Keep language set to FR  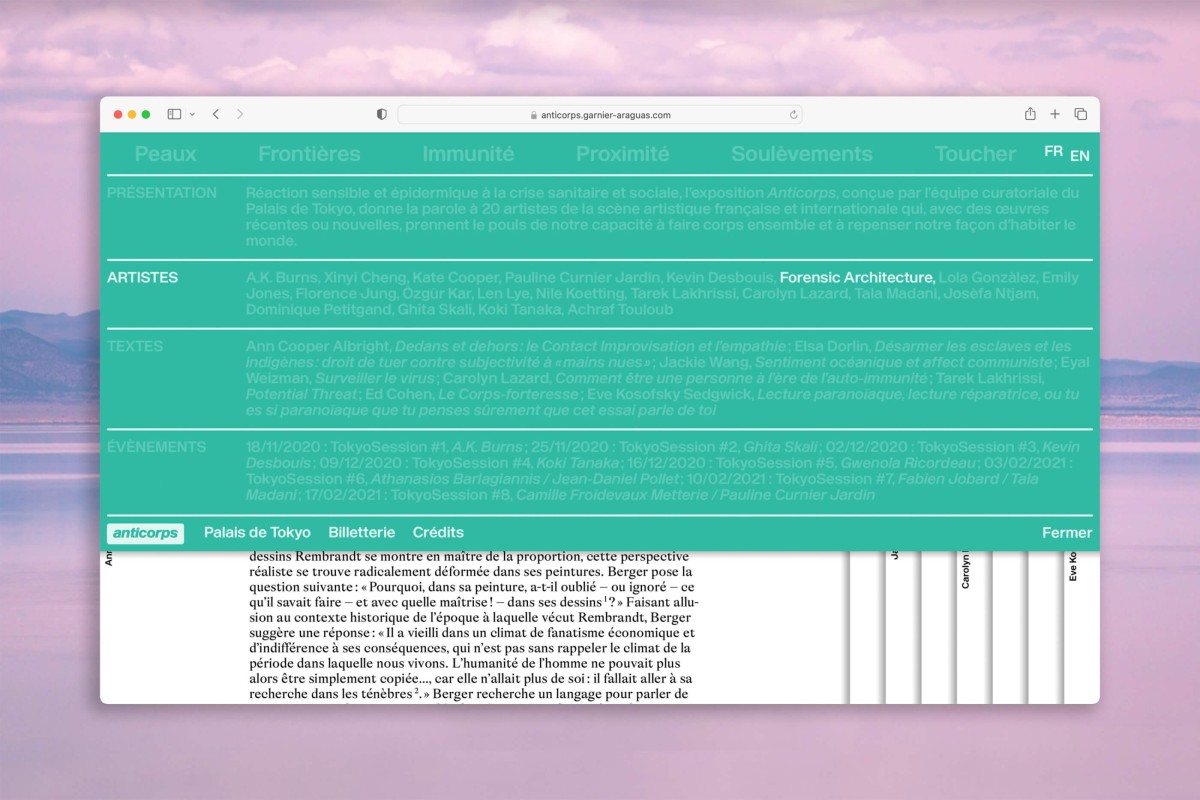pyautogui.click(x=1052, y=152)
